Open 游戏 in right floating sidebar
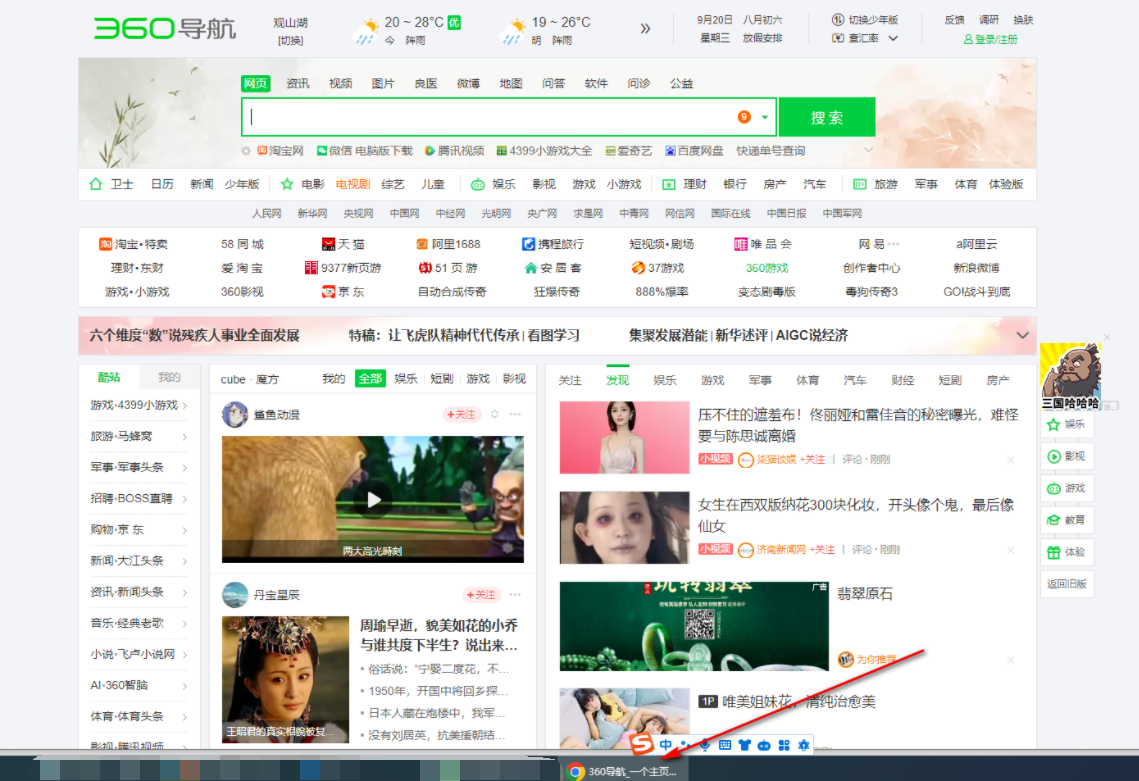 click(x=1066, y=488)
